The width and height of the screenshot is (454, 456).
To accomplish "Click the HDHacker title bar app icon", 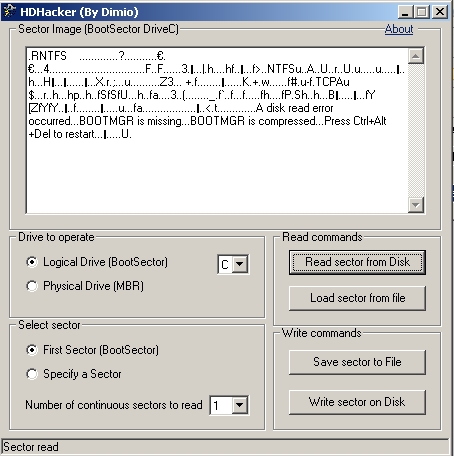I will 9,12.
